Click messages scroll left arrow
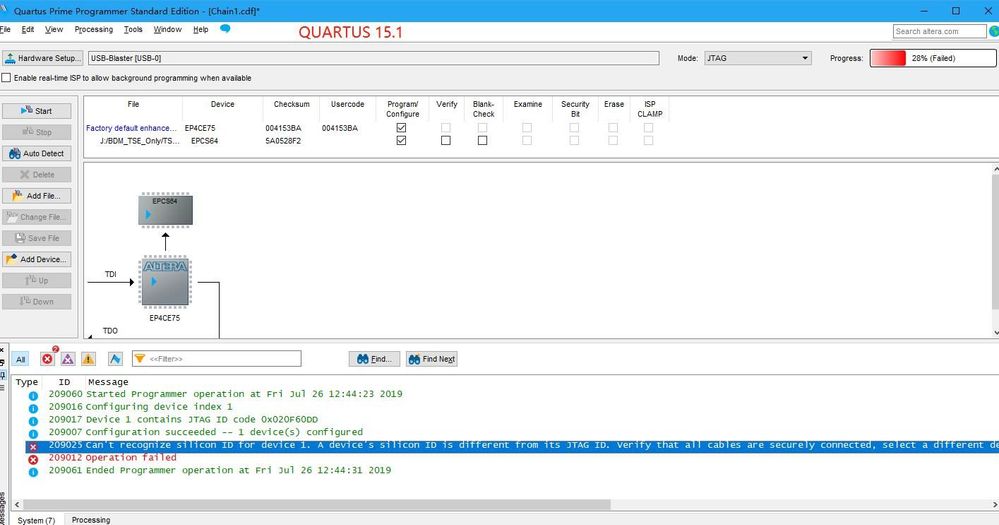Screen dimensions: 999x525 (x=17, y=505)
